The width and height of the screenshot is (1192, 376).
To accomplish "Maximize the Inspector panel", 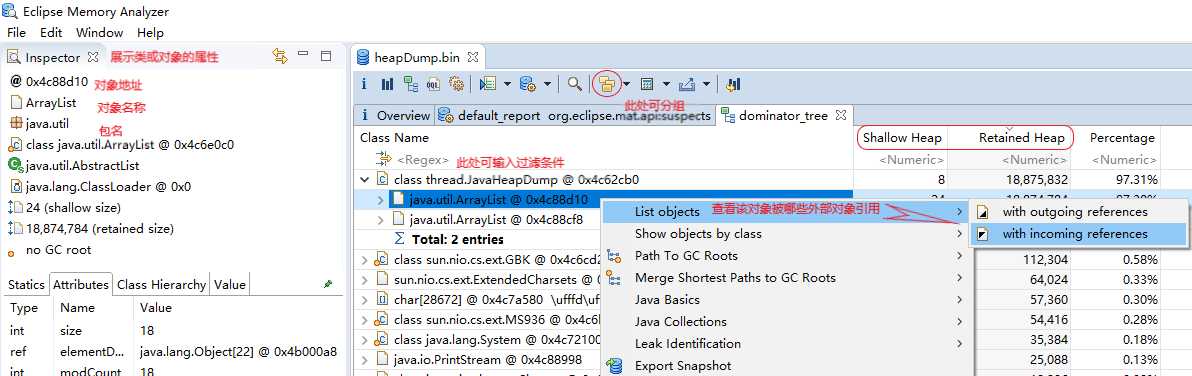I will pos(326,55).
